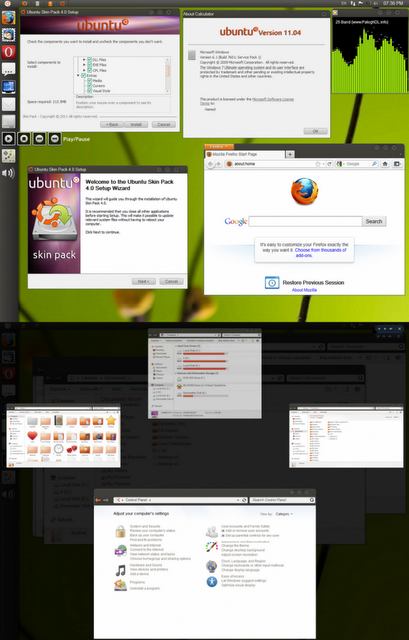The height and width of the screenshot is (640, 409).
Task: Open the grey drive icon in dock
Action: point(9,121)
